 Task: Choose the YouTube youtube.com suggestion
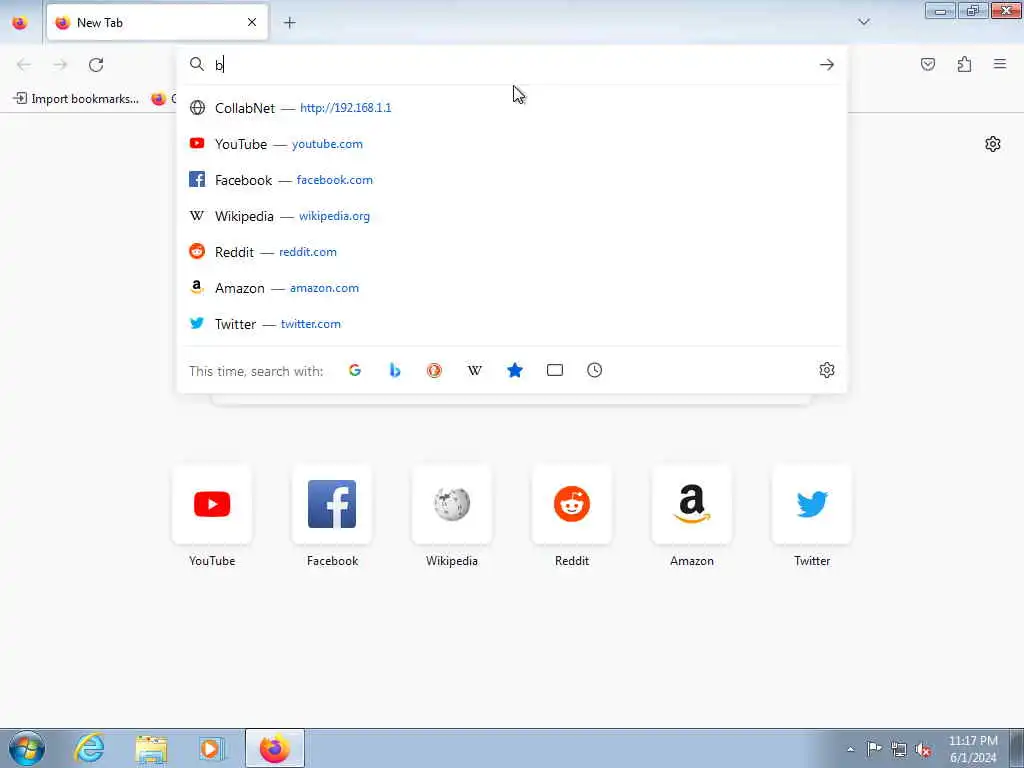[512, 144]
